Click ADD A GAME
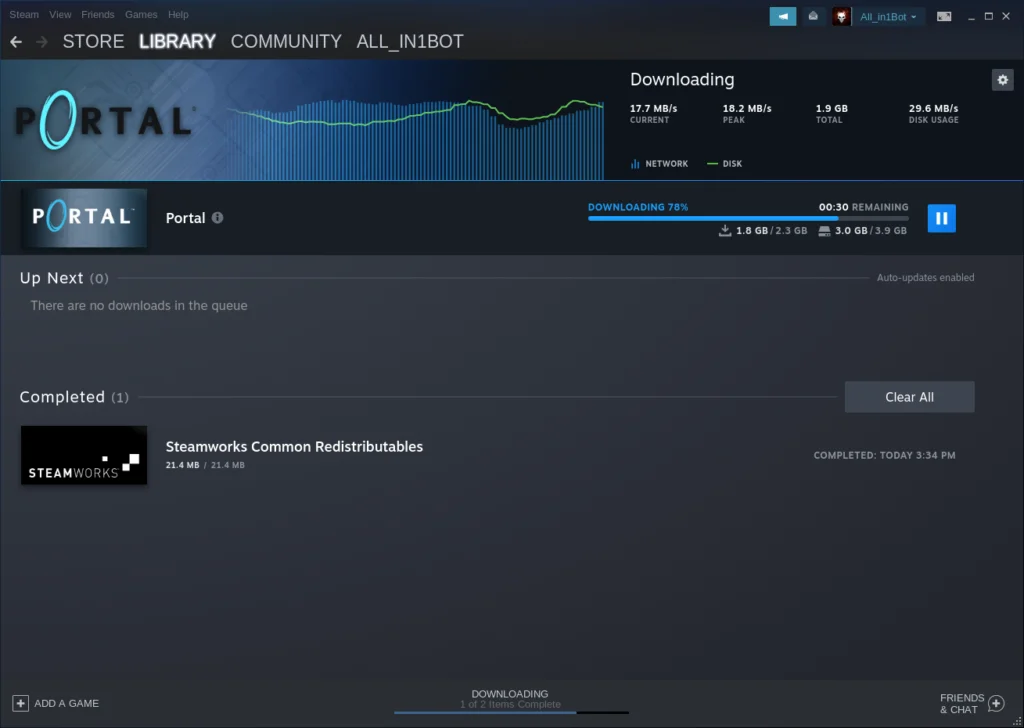 pos(55,703)
